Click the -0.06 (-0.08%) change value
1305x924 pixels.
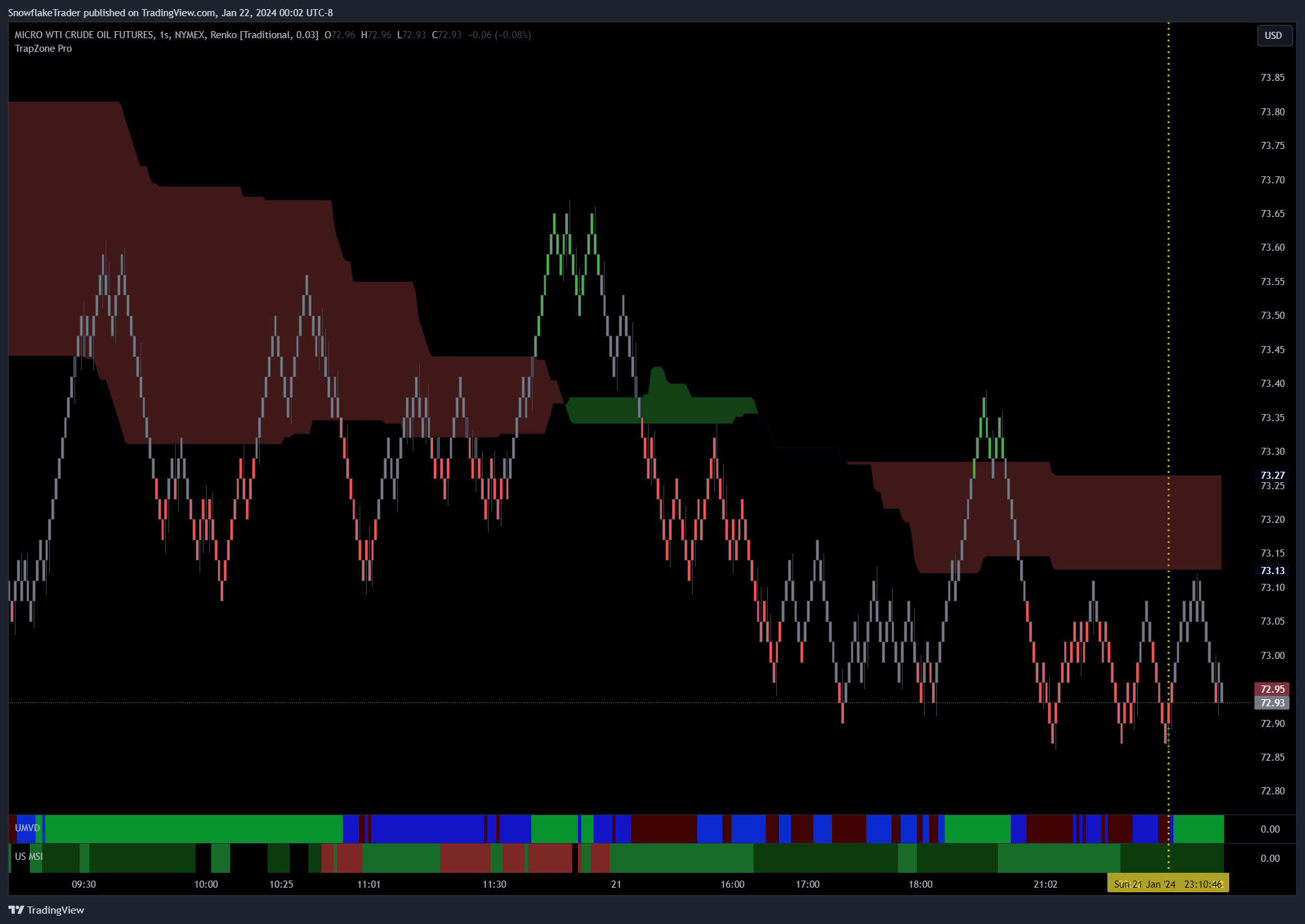(500, 35)
